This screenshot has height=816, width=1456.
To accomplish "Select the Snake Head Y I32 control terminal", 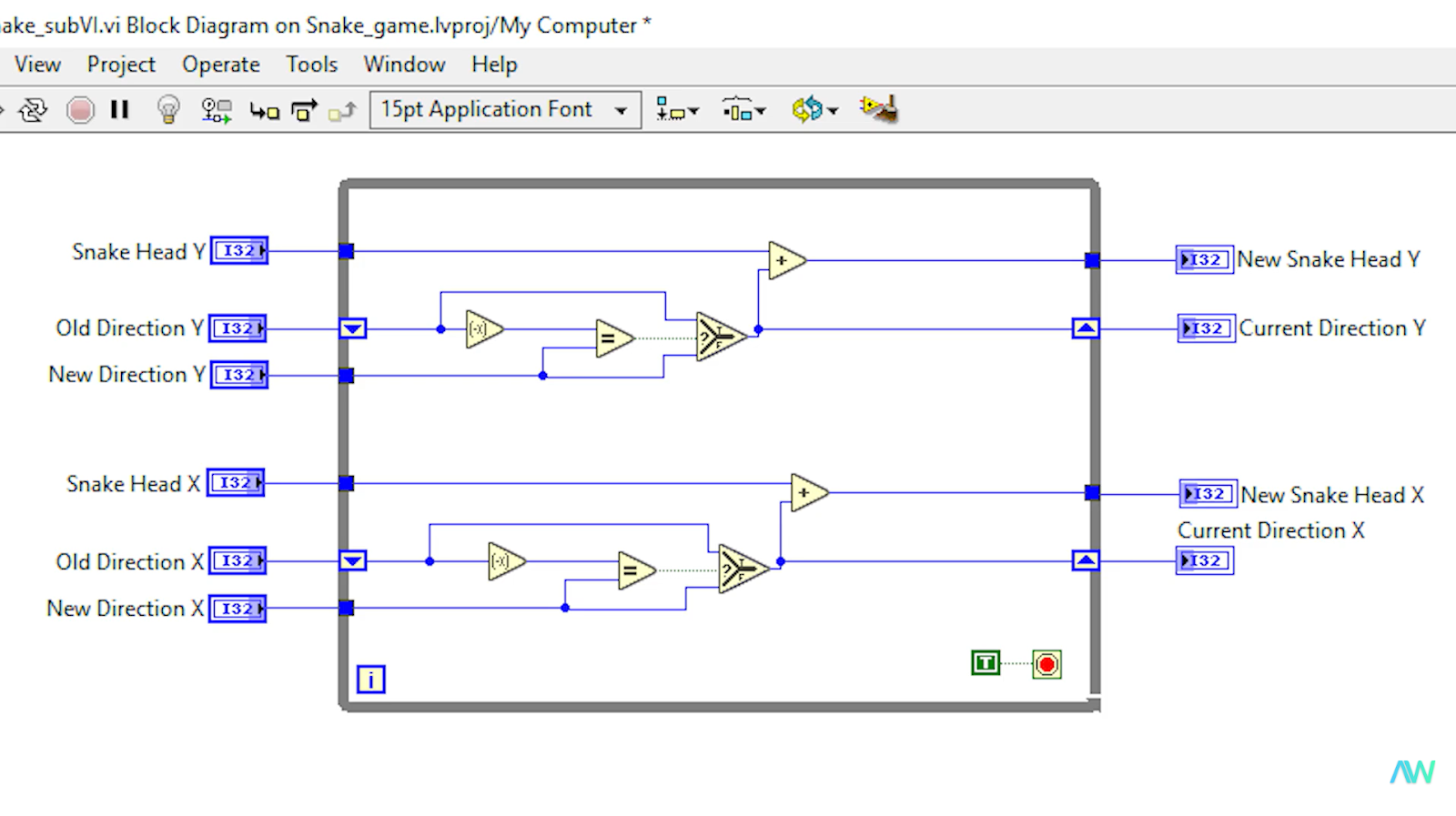I will pos(239,250).
